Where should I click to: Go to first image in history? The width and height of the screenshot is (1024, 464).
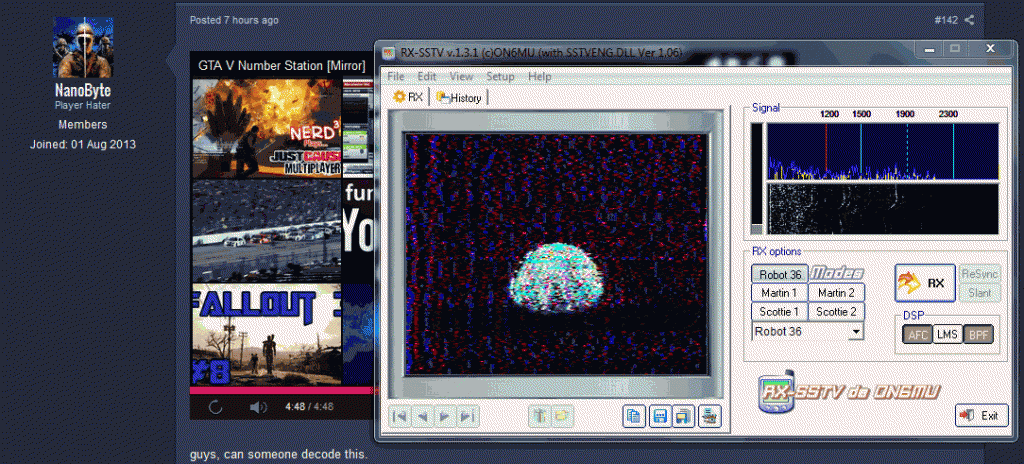point(400,416)
